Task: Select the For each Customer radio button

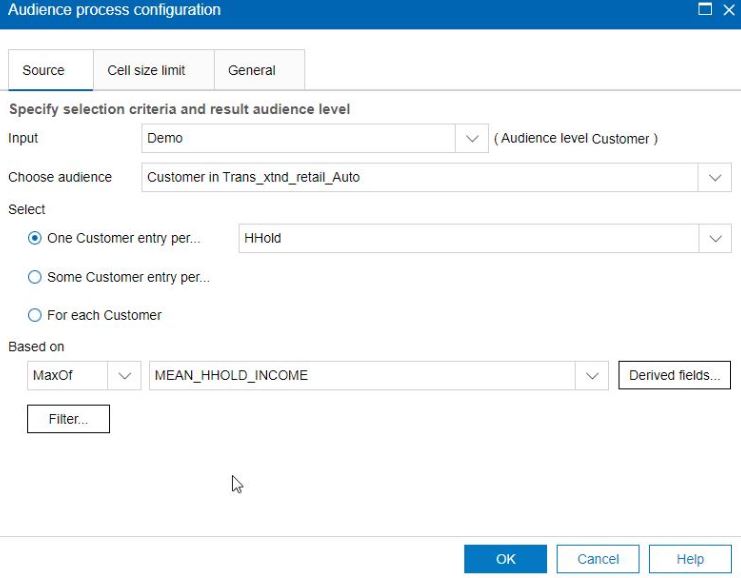Action: click(x=35, y=315)
